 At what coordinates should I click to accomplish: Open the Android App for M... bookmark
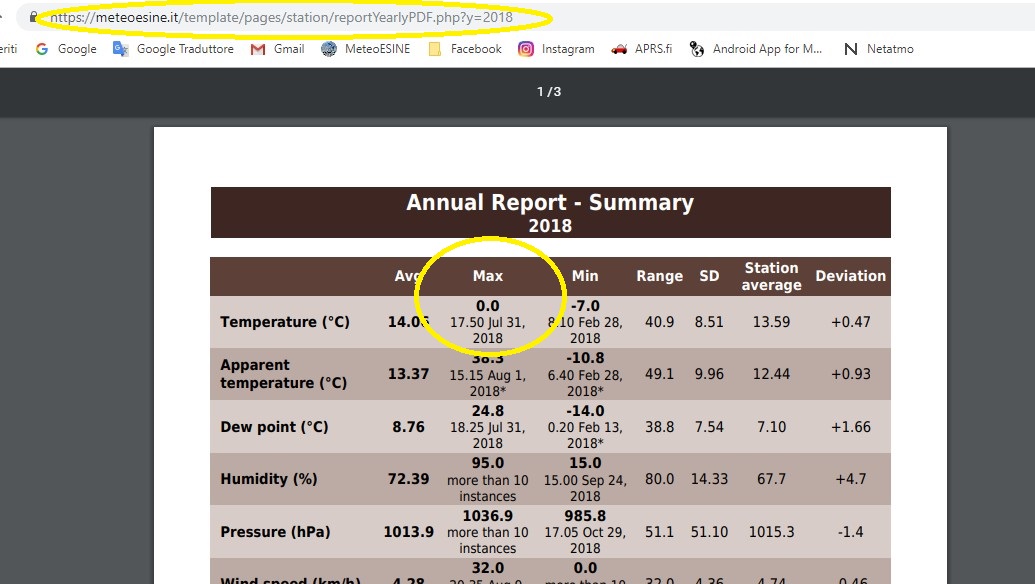[756, 49]
